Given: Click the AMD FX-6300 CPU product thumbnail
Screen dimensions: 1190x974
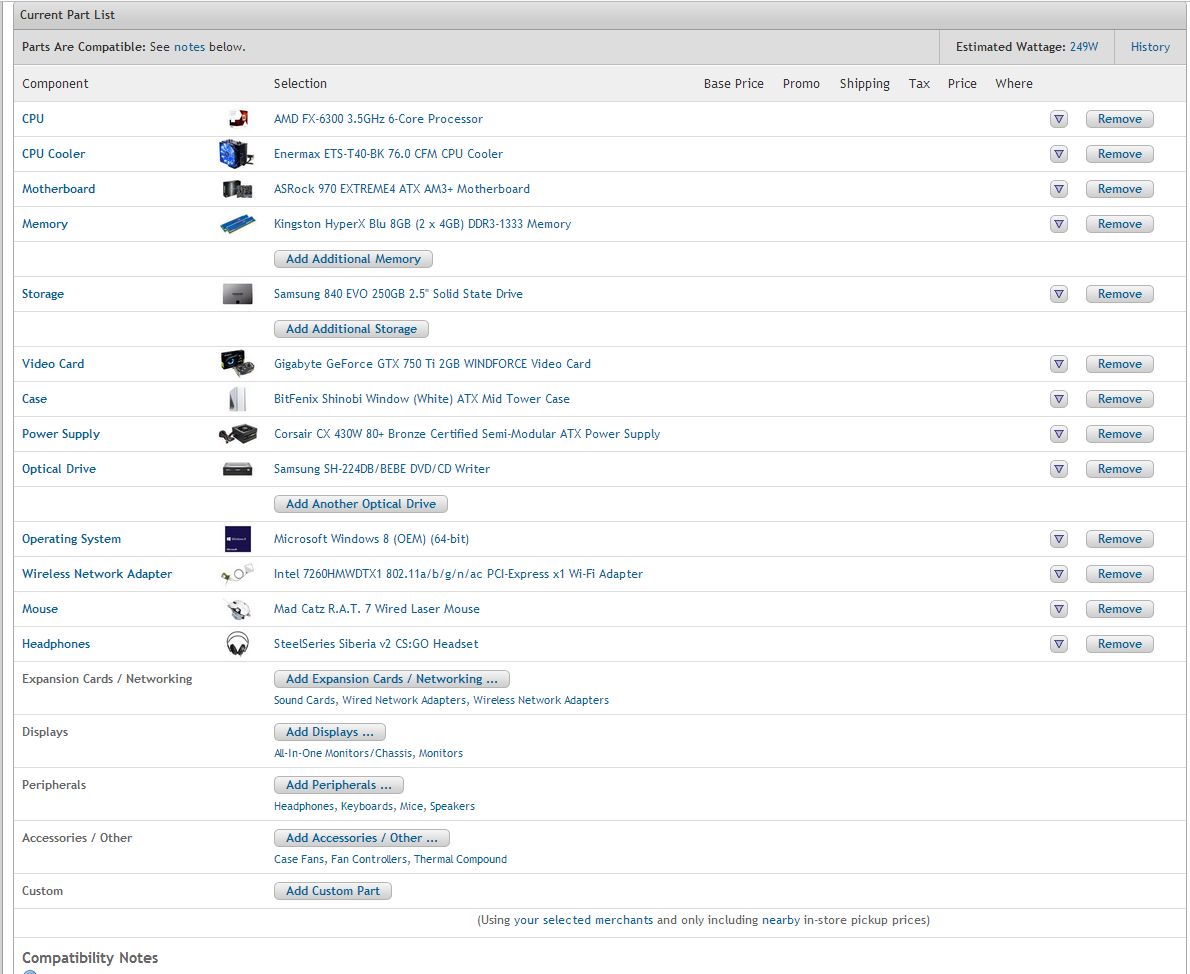Looking at the screenshot, I should 238,118.
